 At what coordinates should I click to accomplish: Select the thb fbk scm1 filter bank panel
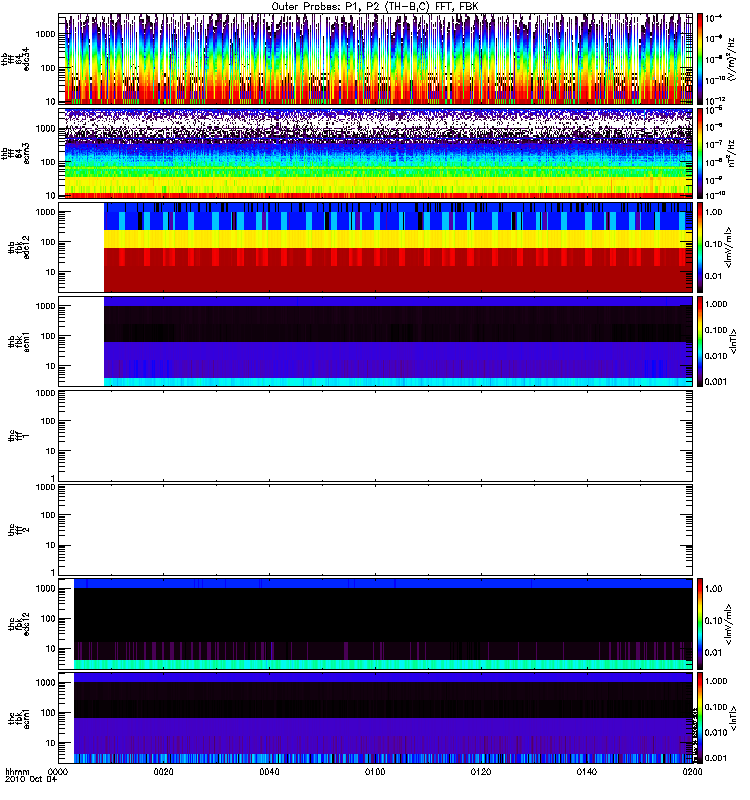click(375, 341)
